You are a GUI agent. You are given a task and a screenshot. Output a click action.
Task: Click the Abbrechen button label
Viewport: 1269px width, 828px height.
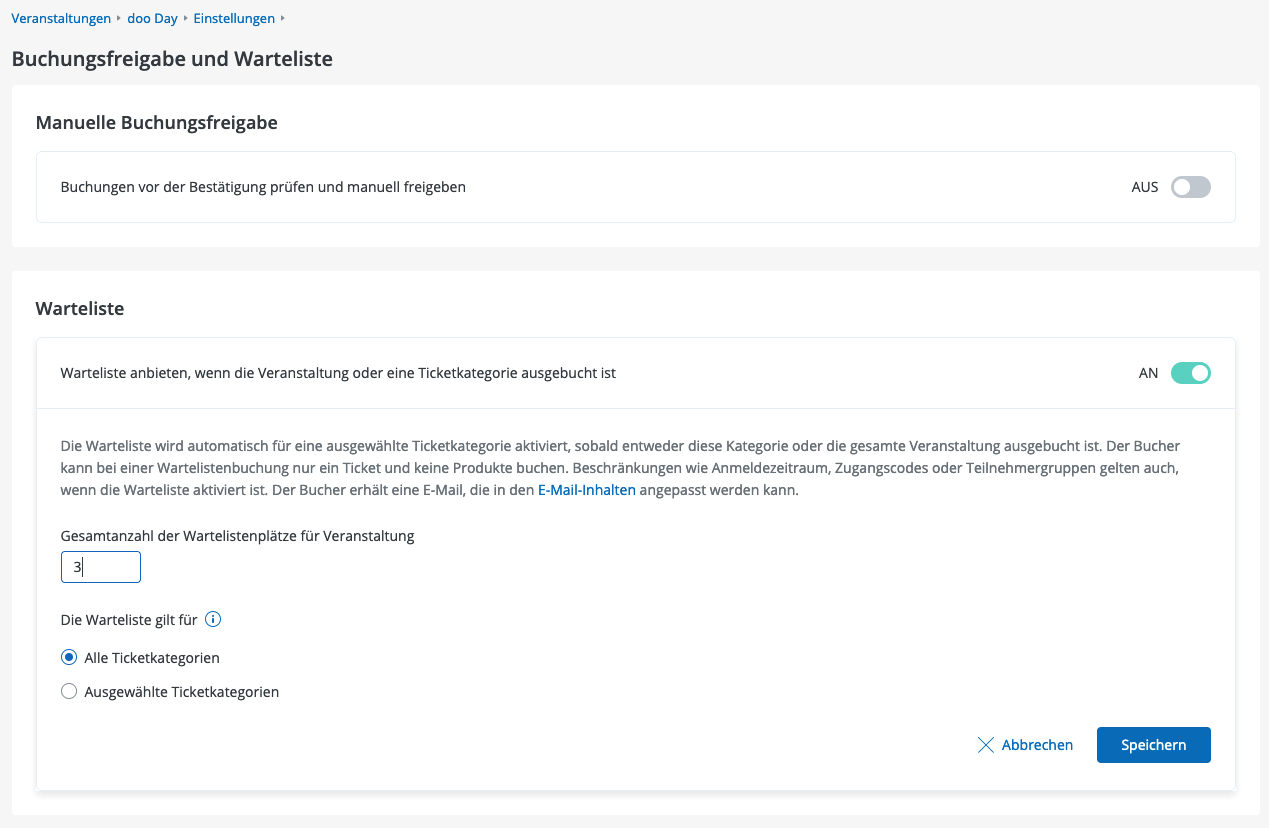click(x=1037, y=745)
